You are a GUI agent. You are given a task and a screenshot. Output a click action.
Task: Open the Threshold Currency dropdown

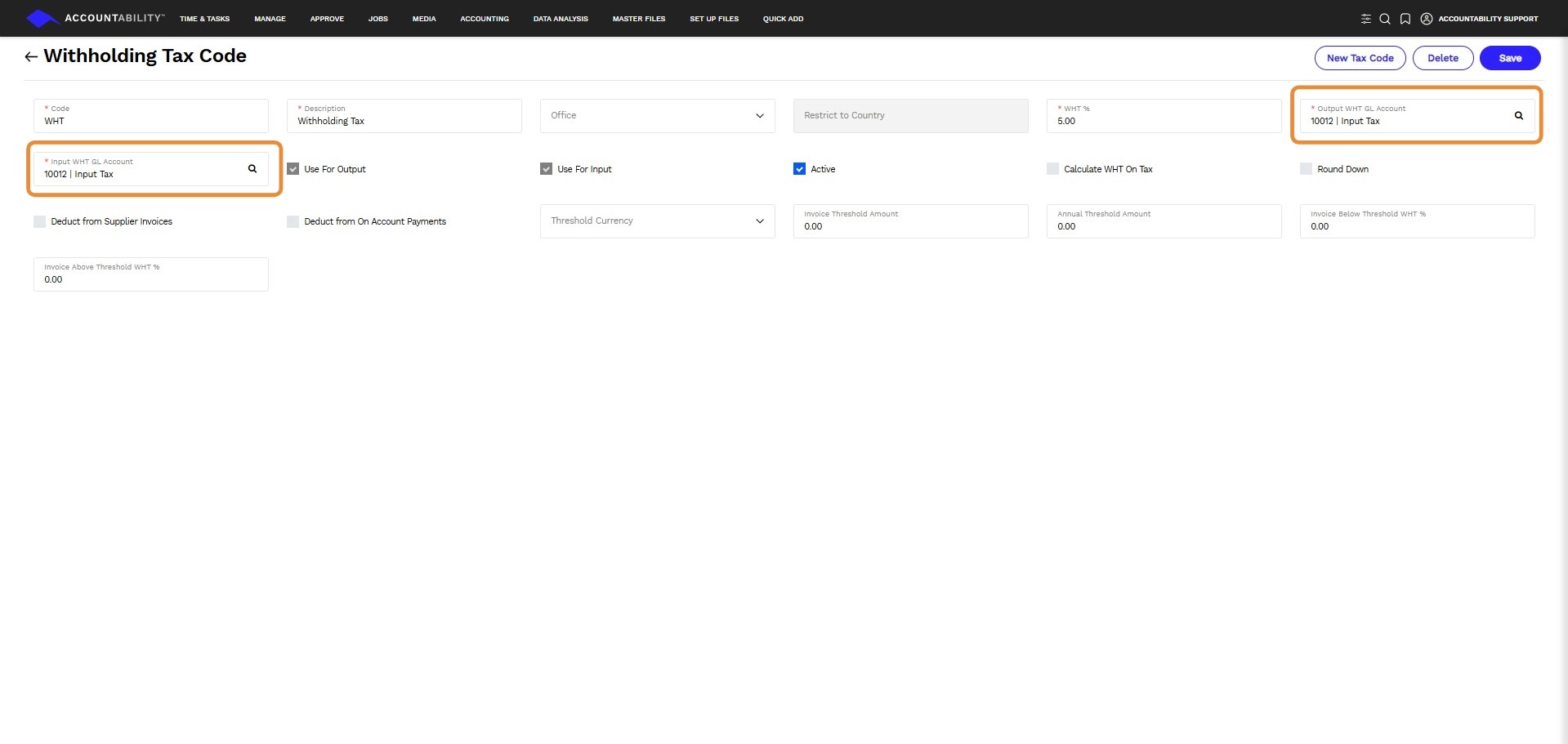coord(759,221)
